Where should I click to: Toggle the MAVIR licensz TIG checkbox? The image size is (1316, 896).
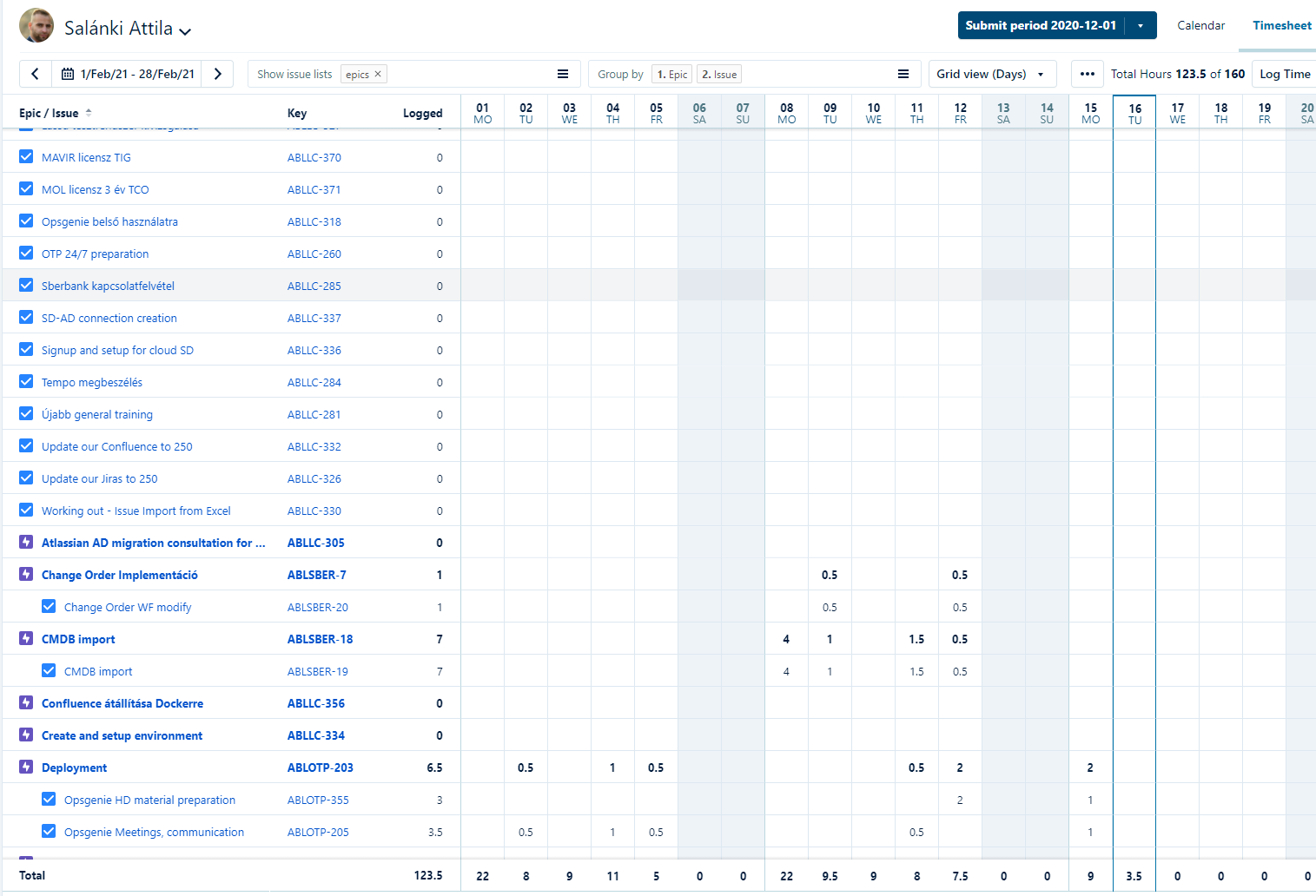pos(26,157)
